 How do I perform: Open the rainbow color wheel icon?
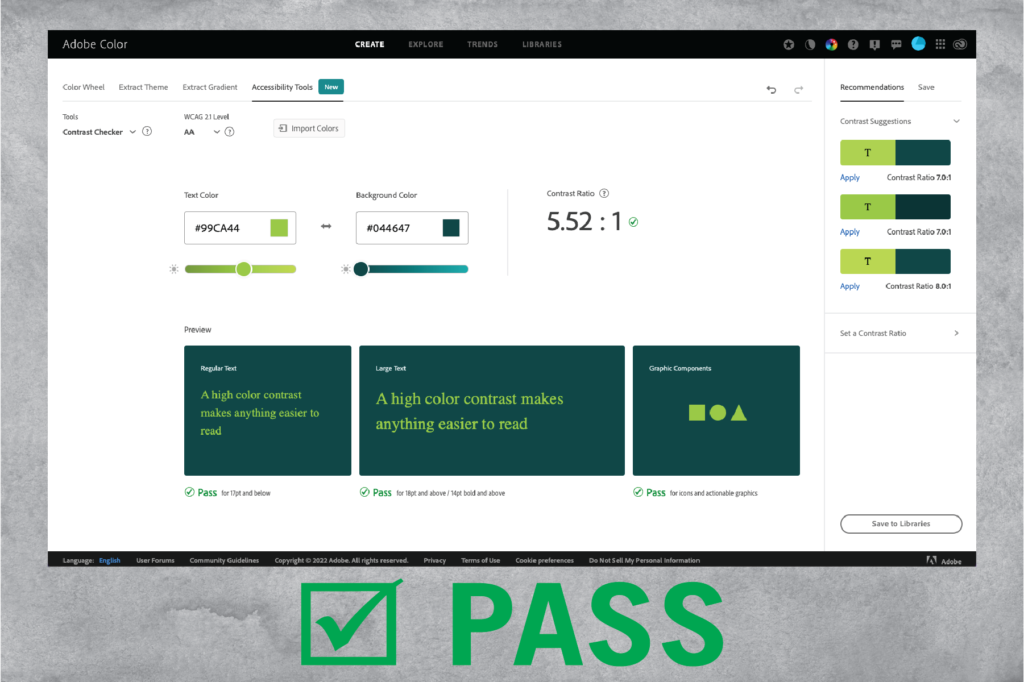[x=831, y=44]
